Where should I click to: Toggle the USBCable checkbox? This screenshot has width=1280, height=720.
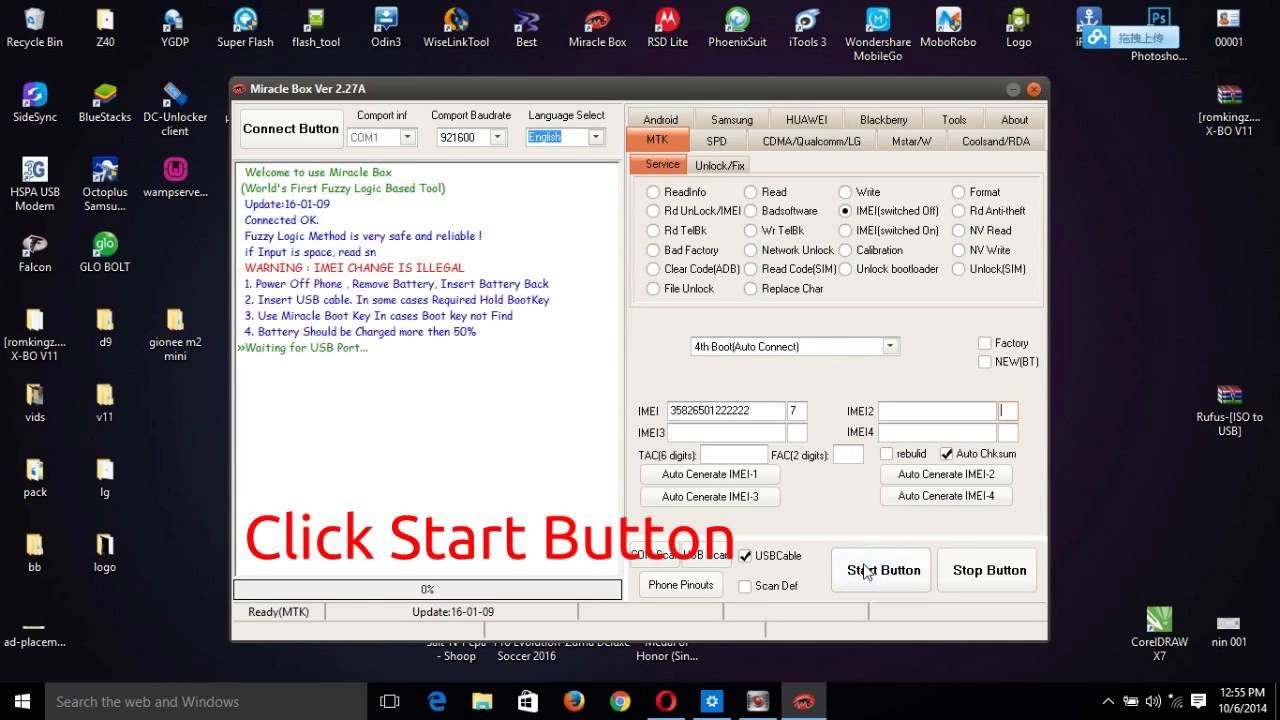pos(745,556)
